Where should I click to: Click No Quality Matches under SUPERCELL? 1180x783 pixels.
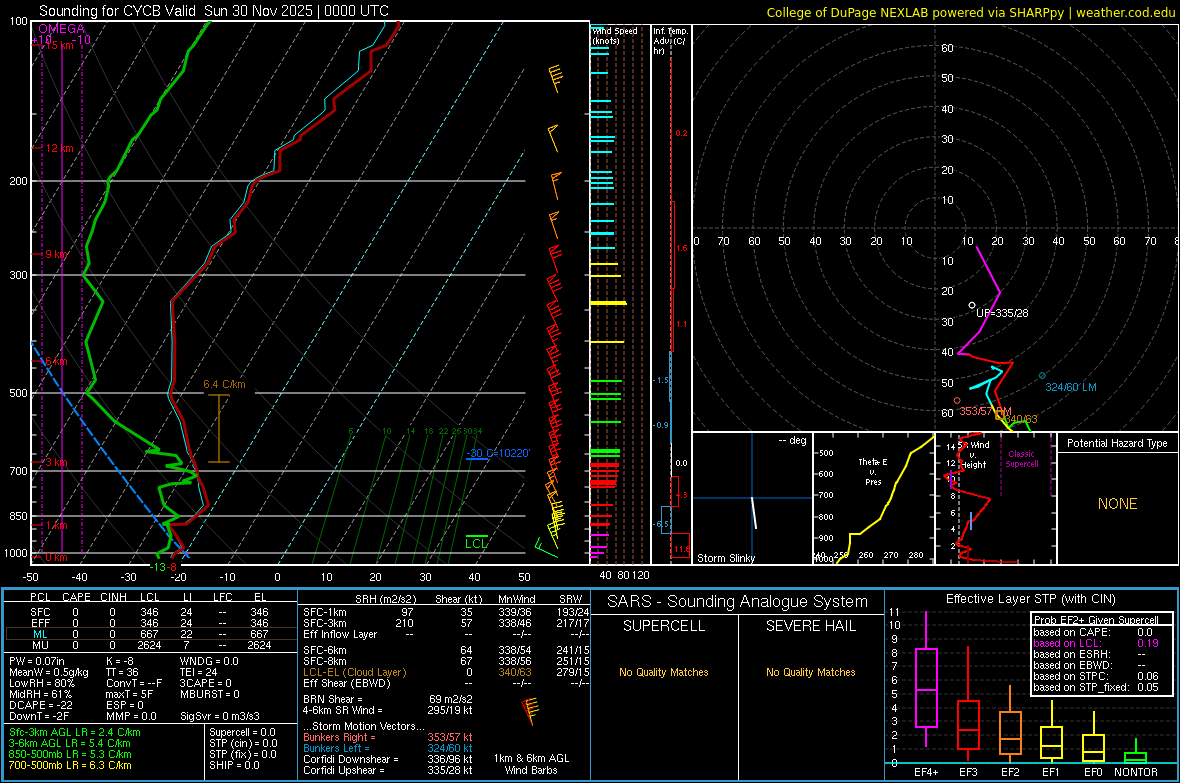coord(664,672)
